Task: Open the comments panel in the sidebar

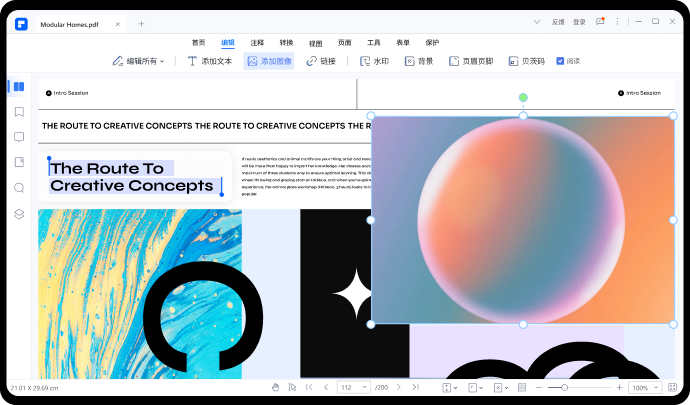Action: [19, 137]
